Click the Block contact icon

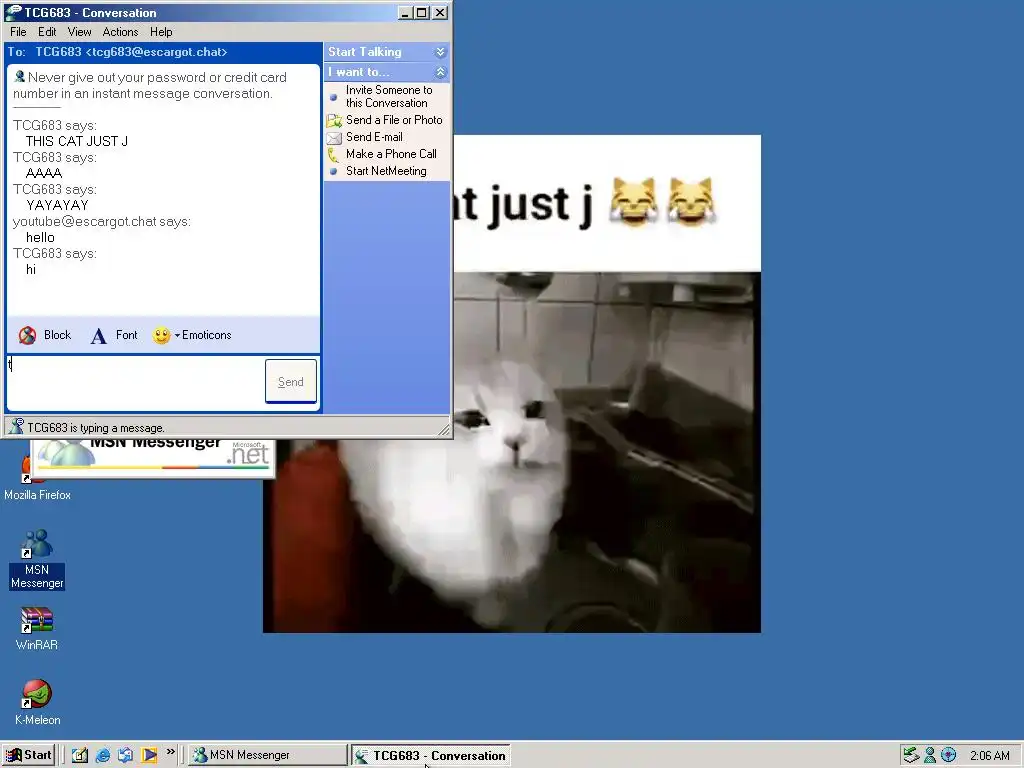pos(27,335)
